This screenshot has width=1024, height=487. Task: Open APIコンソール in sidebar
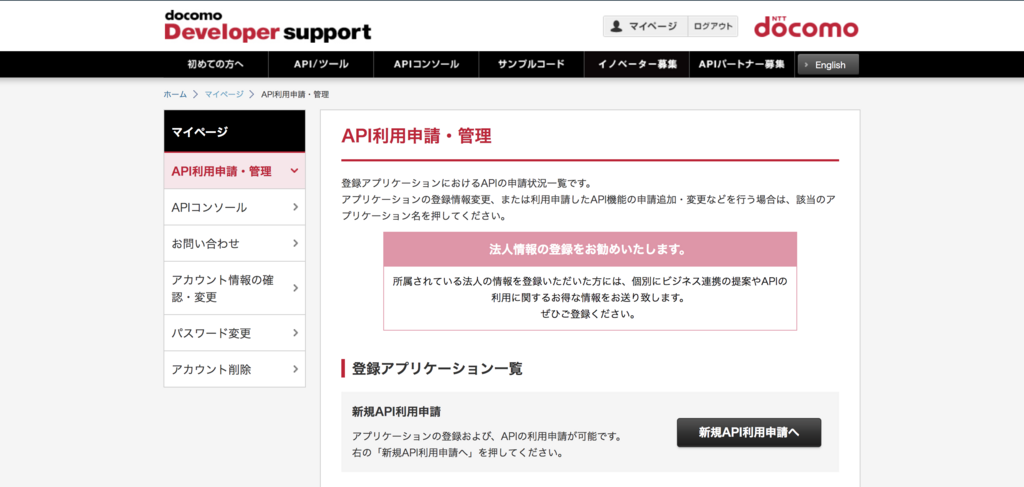234,208
